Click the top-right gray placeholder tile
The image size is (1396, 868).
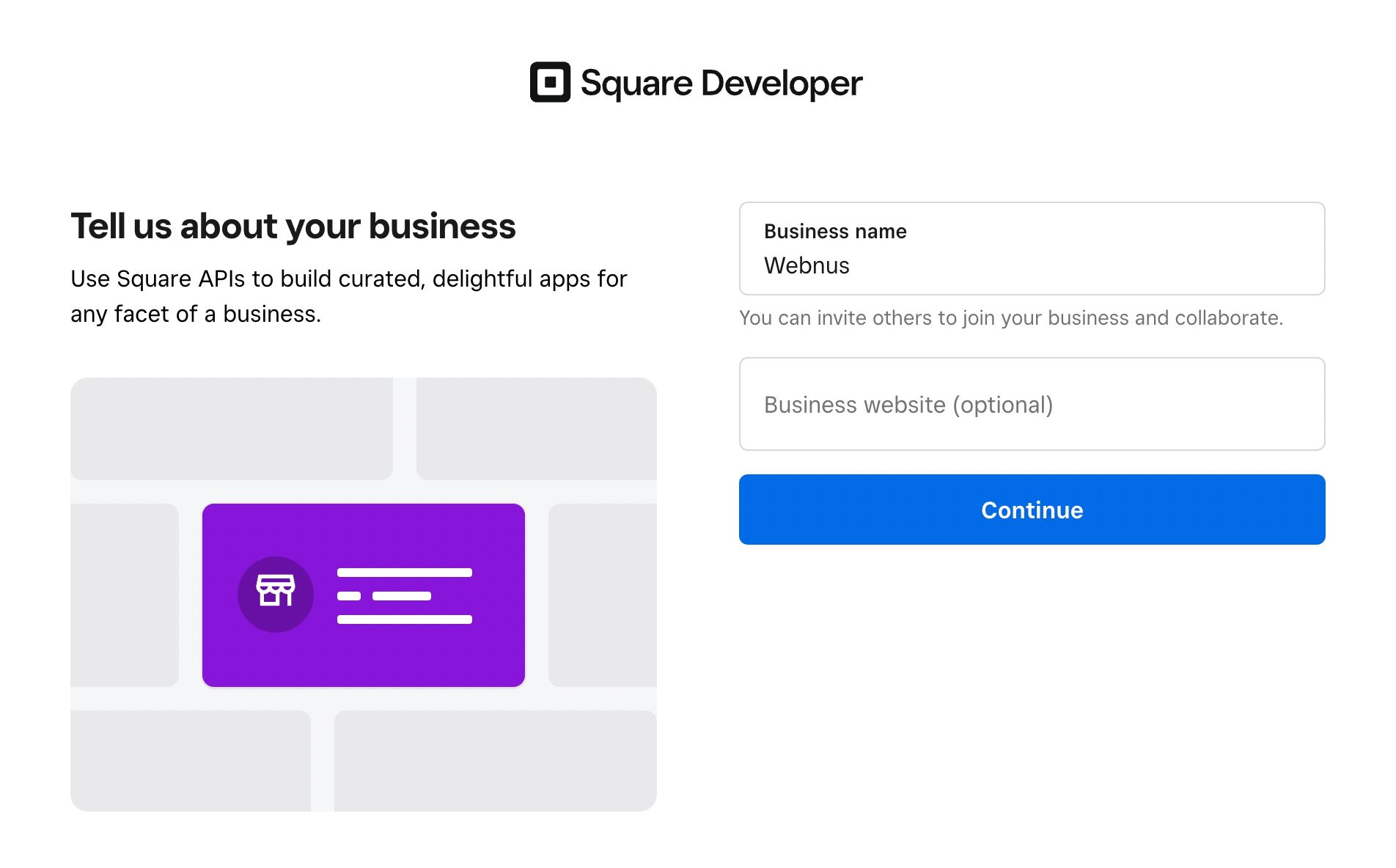coord(536,428)
